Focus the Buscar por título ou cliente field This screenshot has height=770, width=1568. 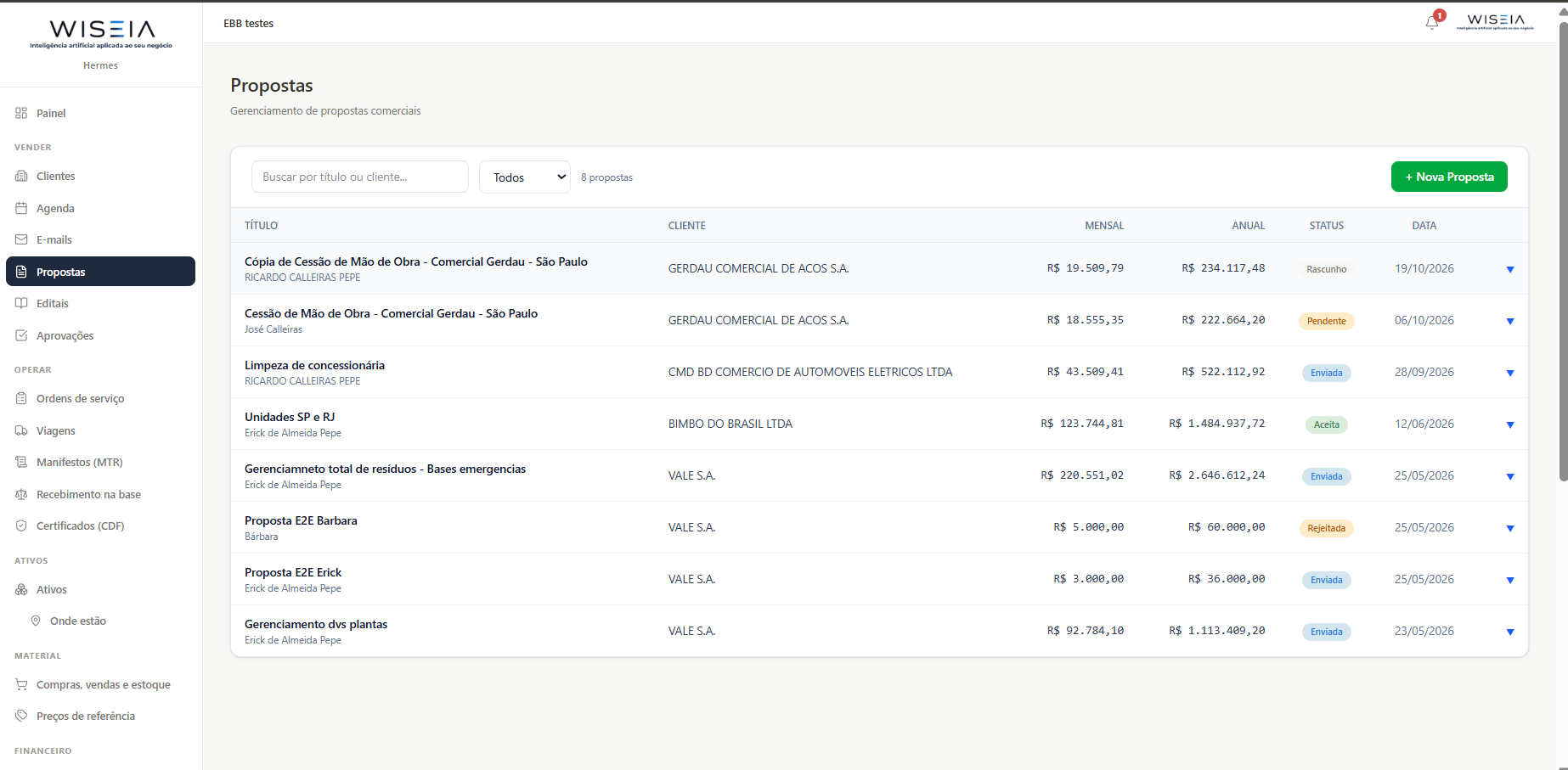point(360,177)
